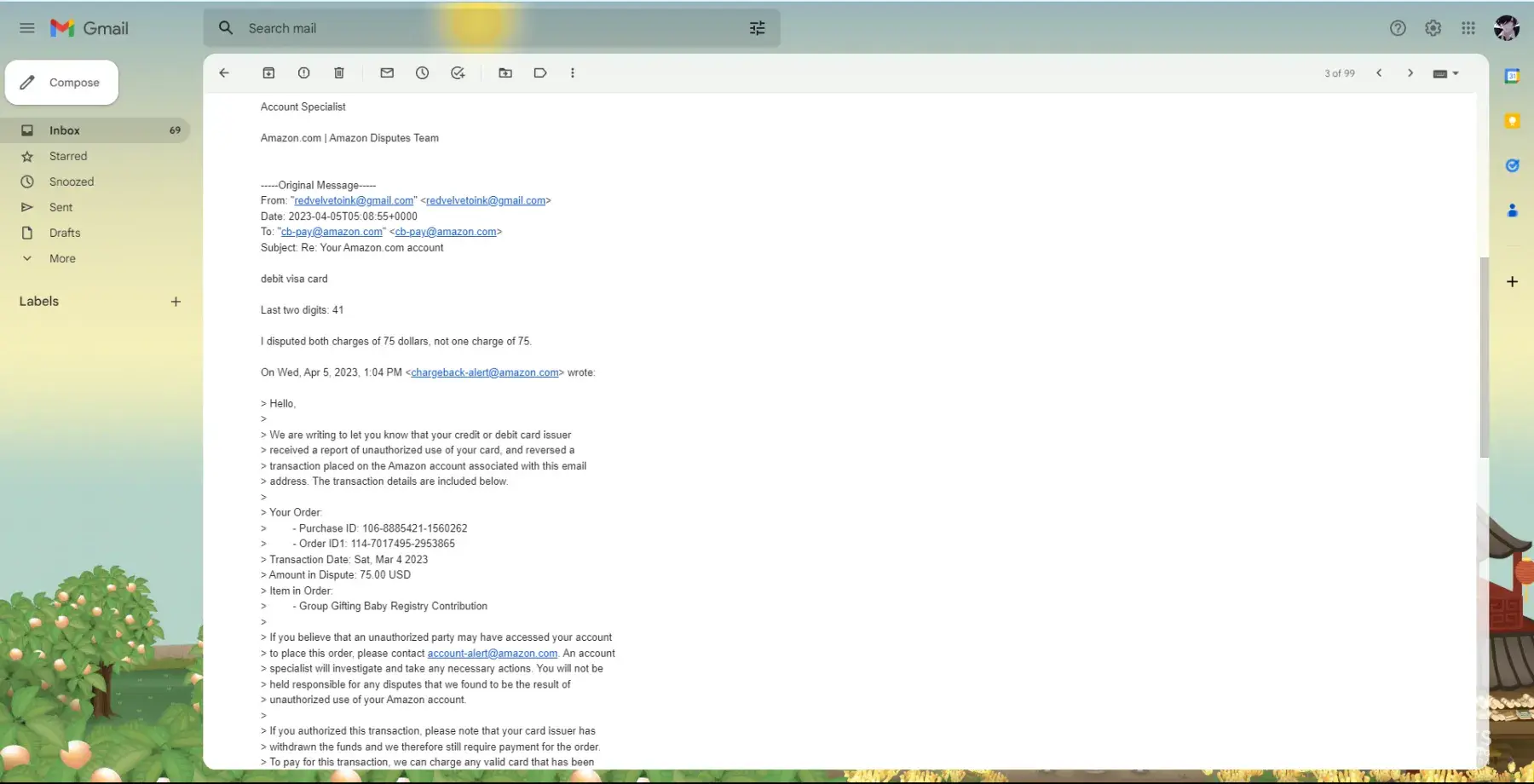This screenshot has width=1534, height=784.
Task: Open the search filter options
Action: (x=757, y=28)
